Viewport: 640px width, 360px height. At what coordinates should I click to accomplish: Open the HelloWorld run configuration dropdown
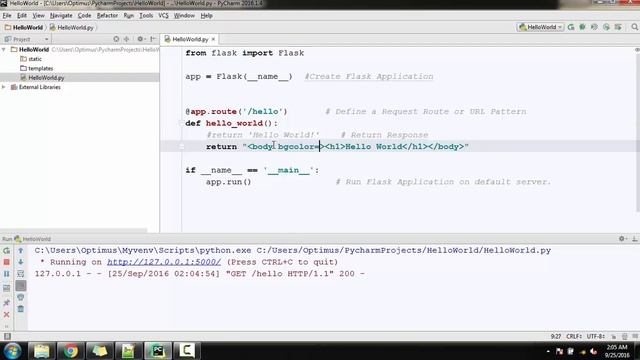click(540, 27)
